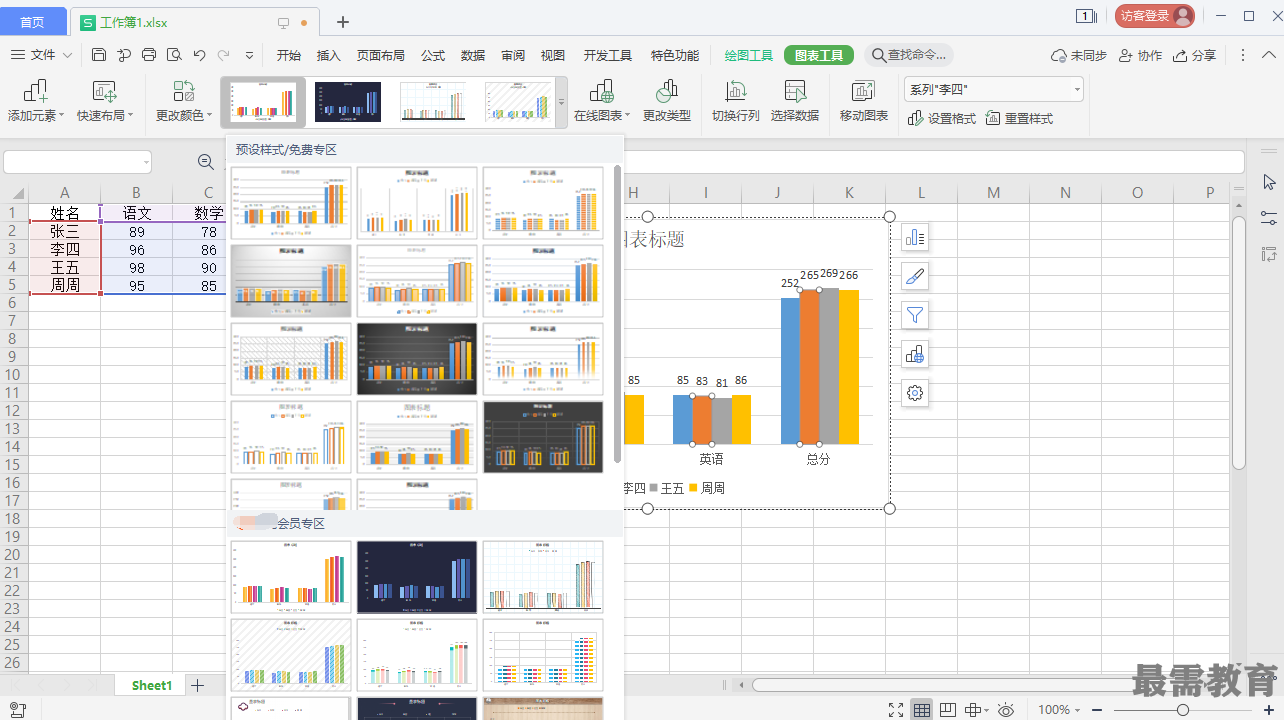Click 分享 (Share) button
This screenshot has height=720, width=1284.
pos(1195,55)
